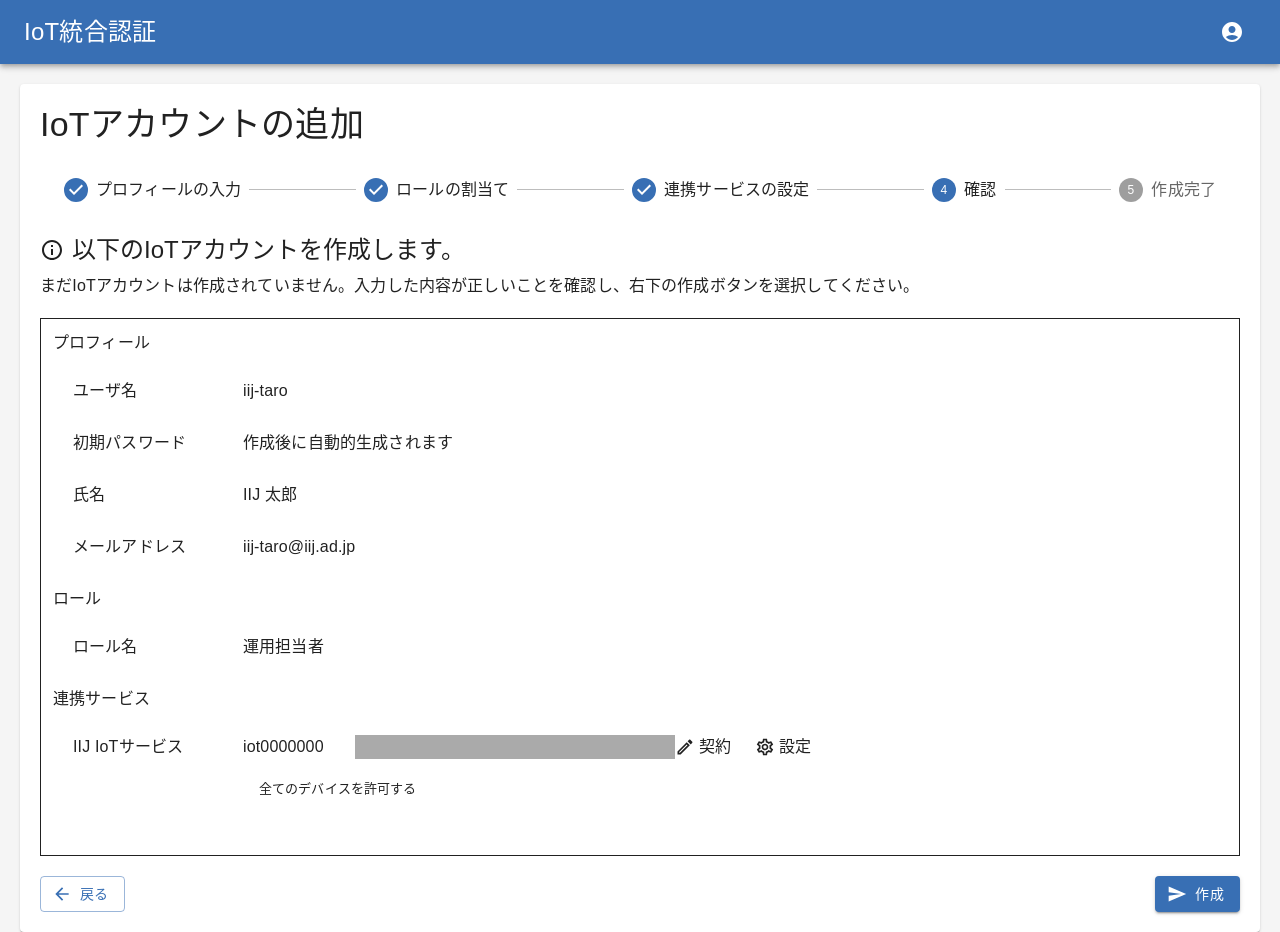The image size is (1280, 932).
Task: Select the 連携サービスの設定 step label
Action: click(736, 190)
